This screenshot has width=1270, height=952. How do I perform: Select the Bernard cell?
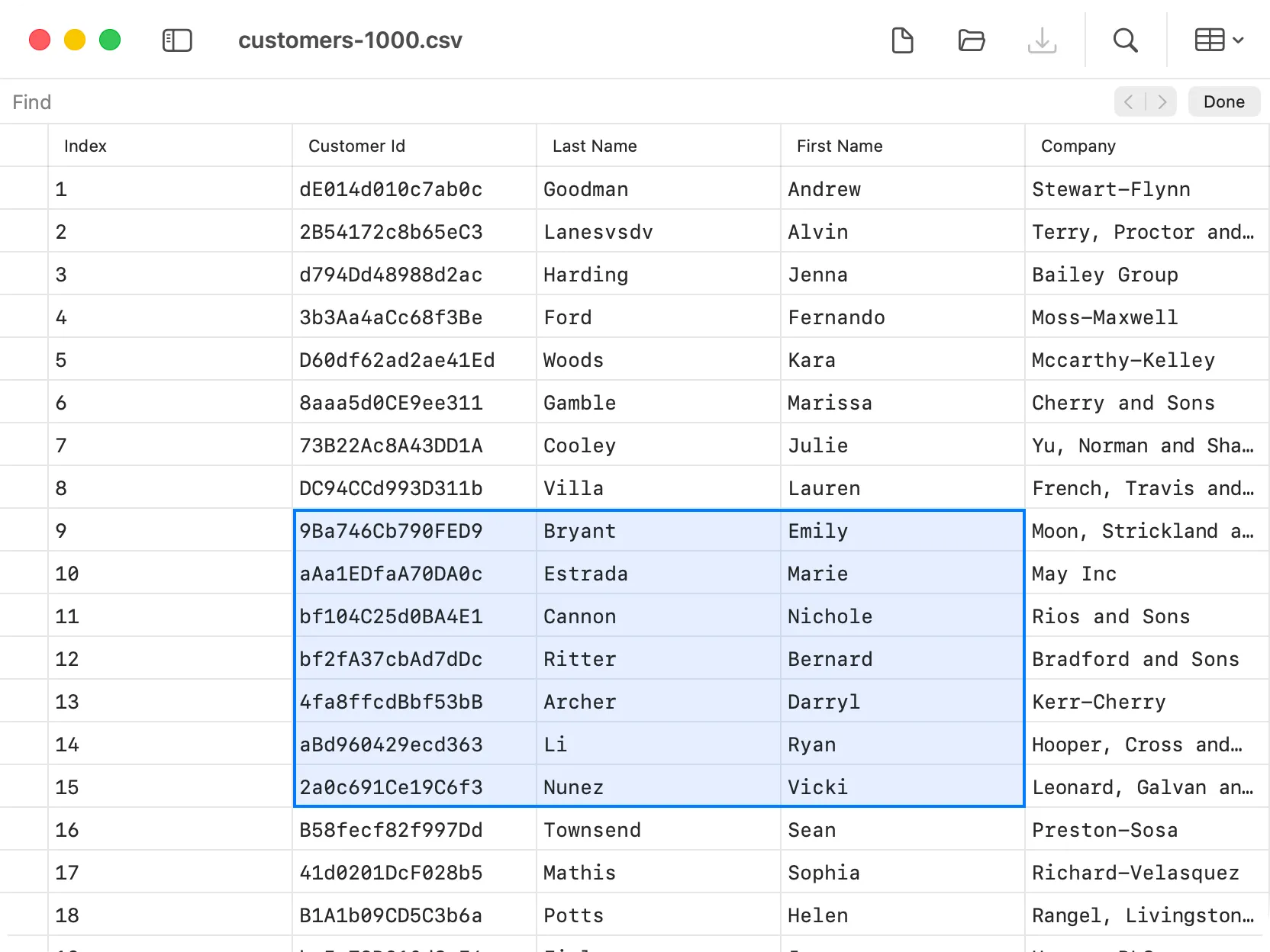tap(903, 658)
